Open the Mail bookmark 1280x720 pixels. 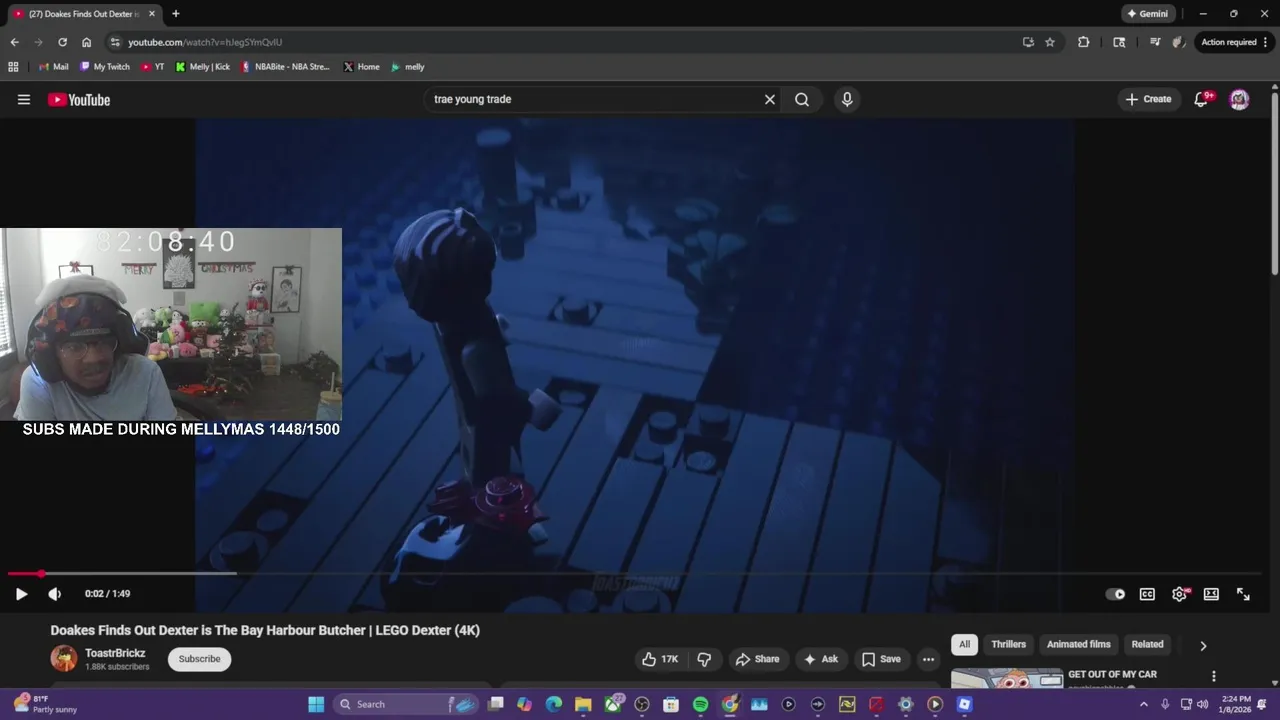[x=54, y=67]
